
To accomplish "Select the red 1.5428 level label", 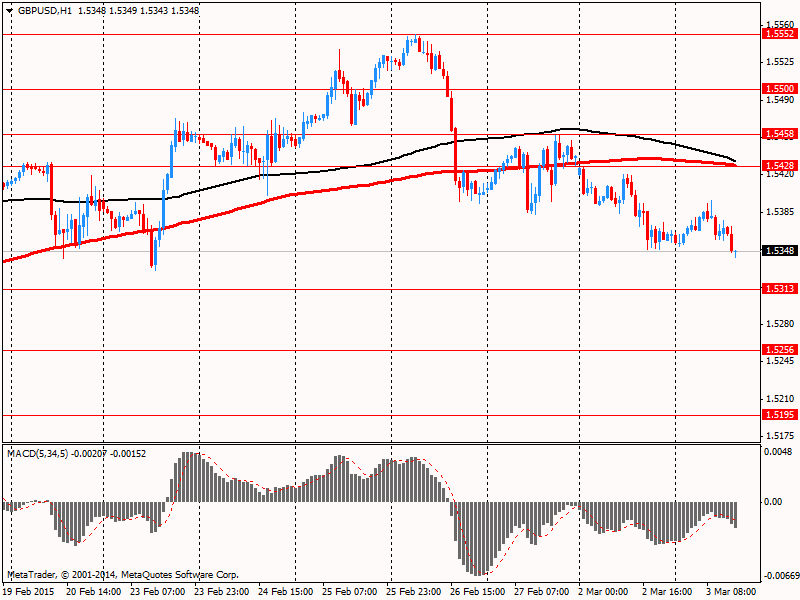I will [x=779, y=166].
